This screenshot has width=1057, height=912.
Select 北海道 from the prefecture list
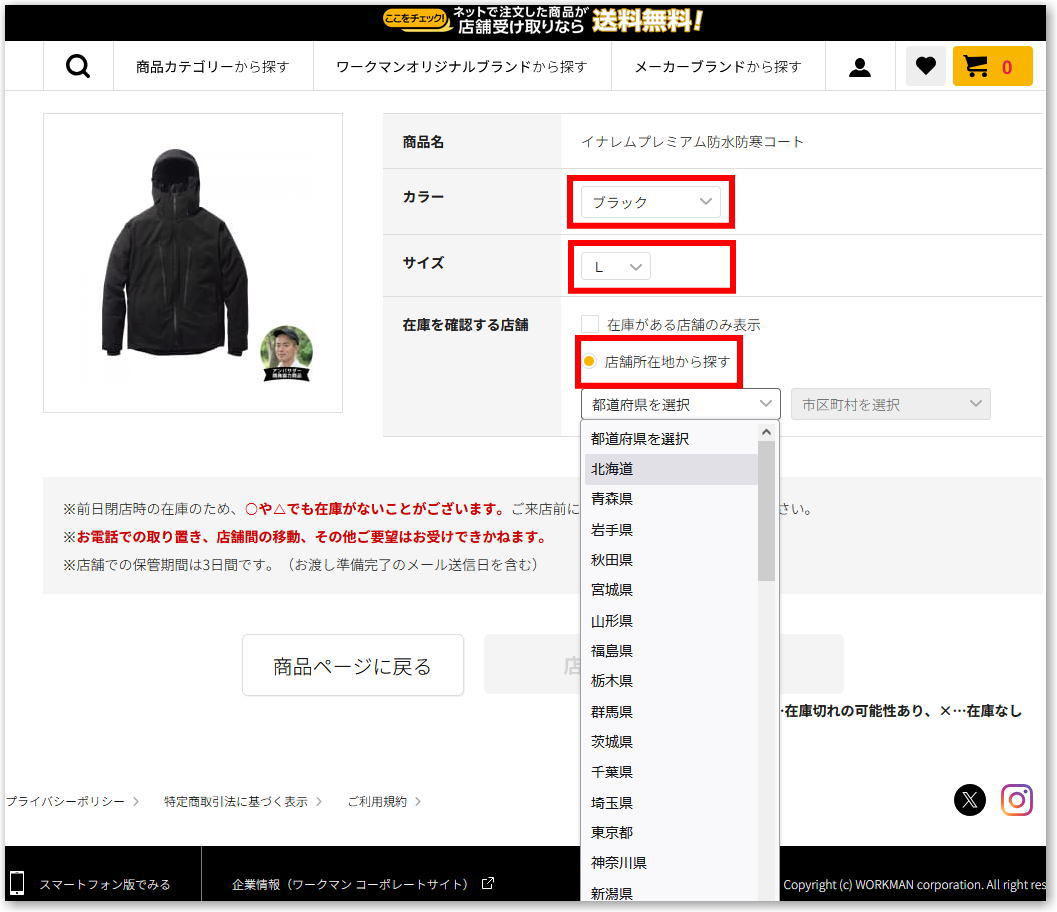pos(671,469)
